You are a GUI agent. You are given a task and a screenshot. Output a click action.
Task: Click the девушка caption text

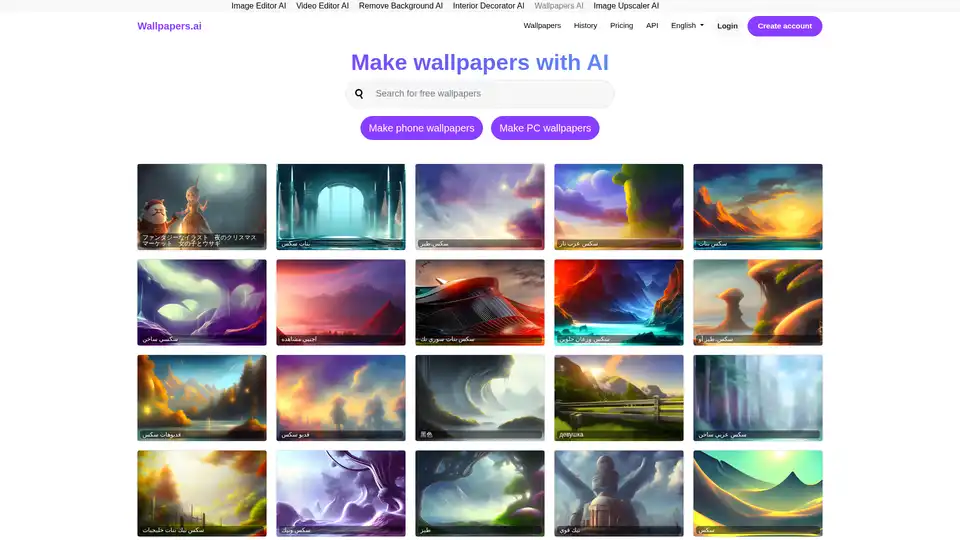(571, 435)
